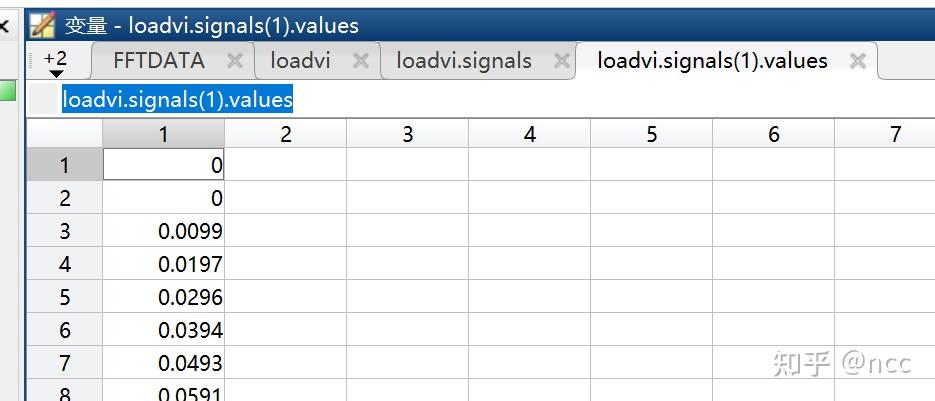Image resolution: width=935 pixels, height=401 pixels.
Task: Open the +2 hidden tabs dropdown
Action: (x=56, y=64)
